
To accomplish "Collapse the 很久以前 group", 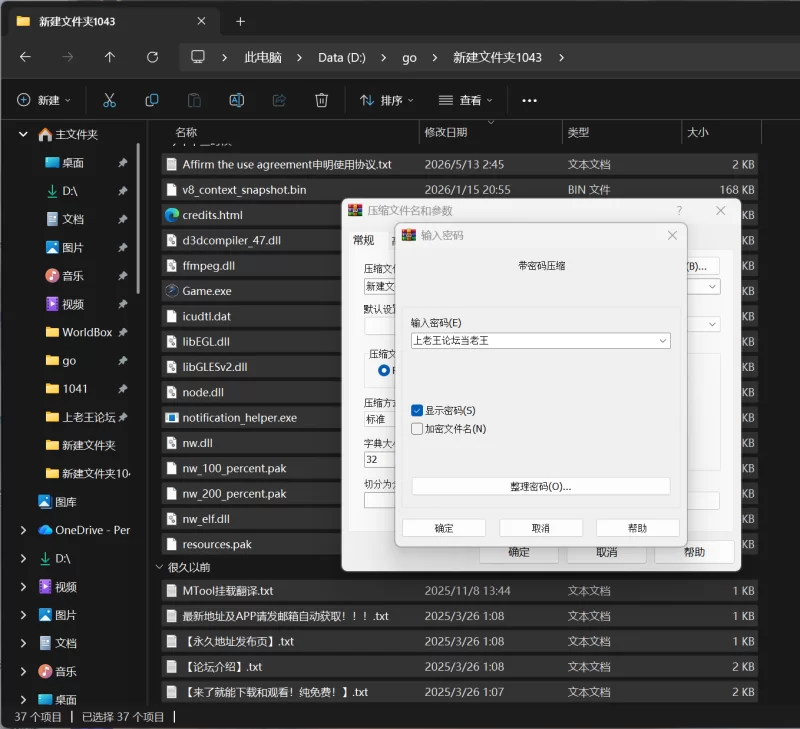I will (x=159, y=567).
